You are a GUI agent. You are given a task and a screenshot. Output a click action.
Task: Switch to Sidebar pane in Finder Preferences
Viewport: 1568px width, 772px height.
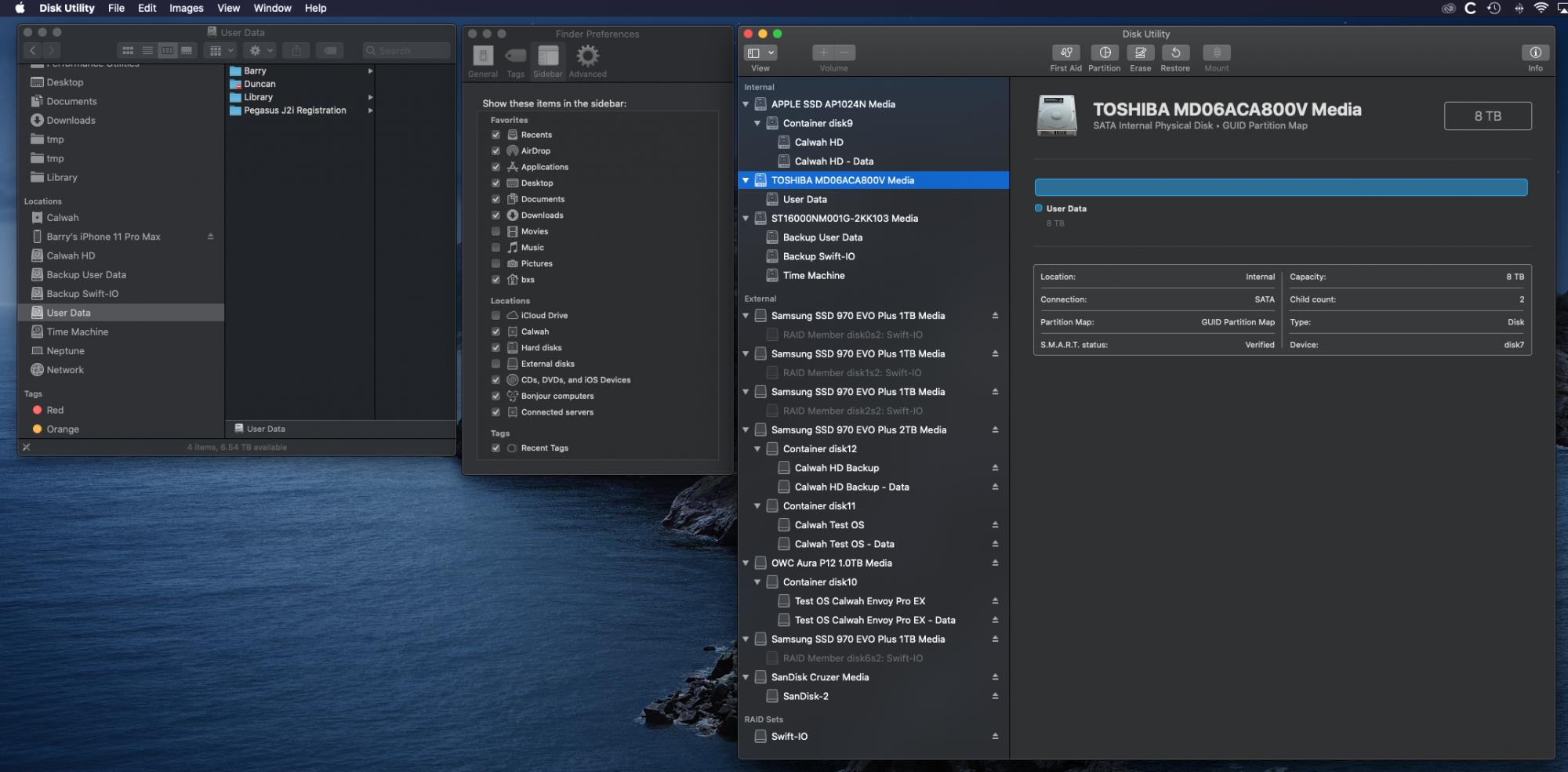point(548,61)
